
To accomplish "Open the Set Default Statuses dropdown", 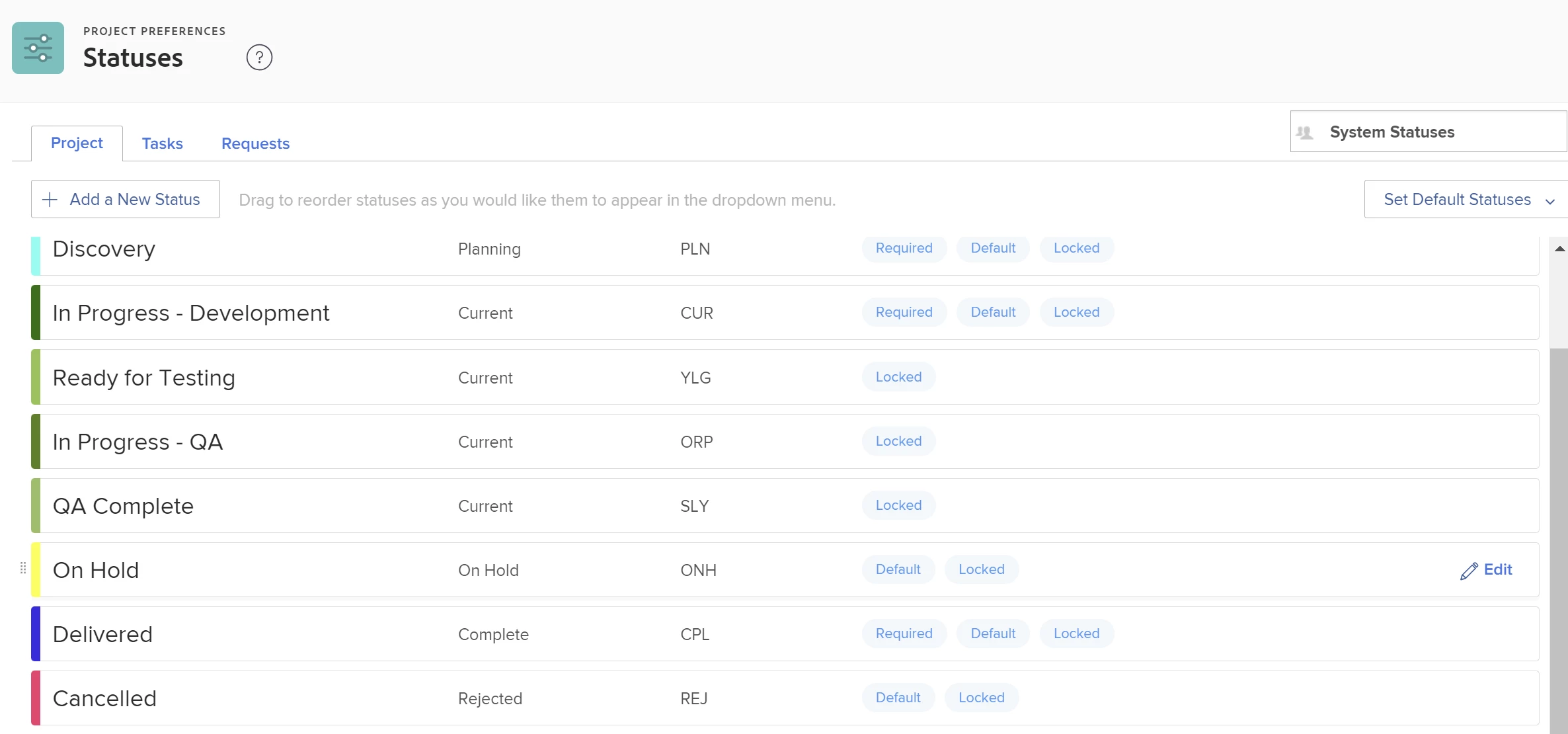I will [1457, 200].
